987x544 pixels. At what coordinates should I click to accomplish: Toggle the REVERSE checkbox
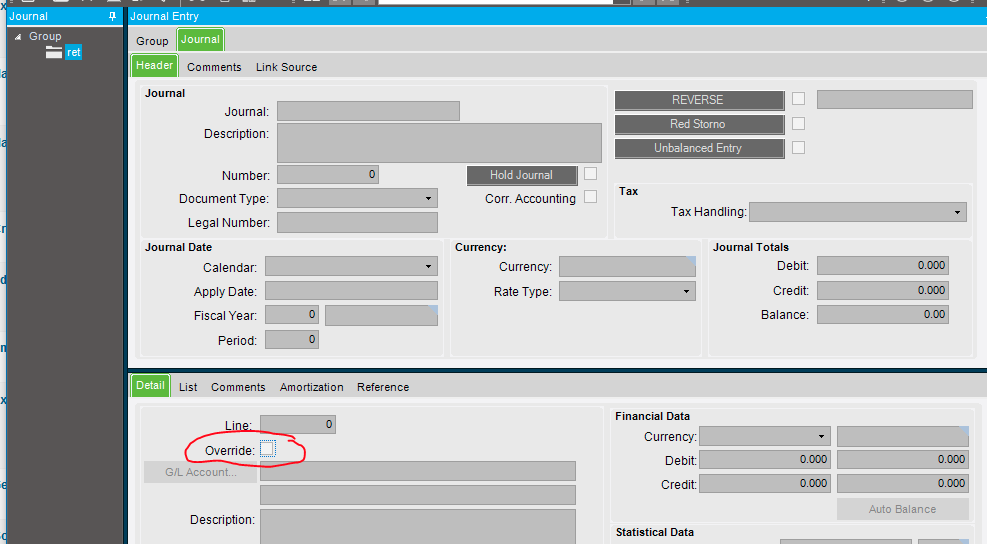798,99
